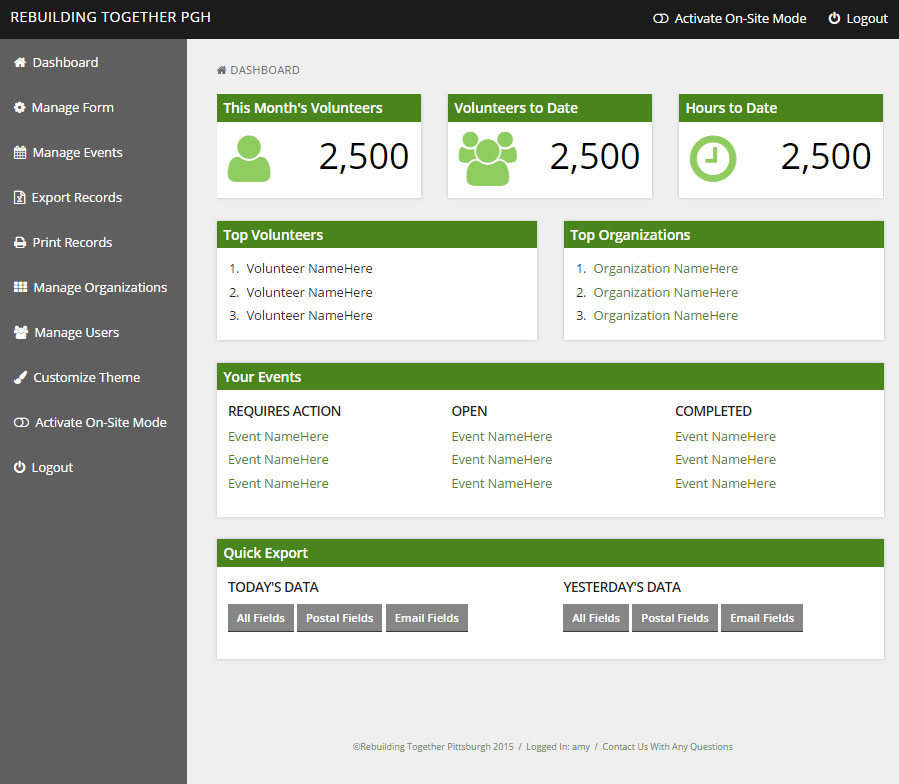Open first event under REQUIRES ACTION

278,436
